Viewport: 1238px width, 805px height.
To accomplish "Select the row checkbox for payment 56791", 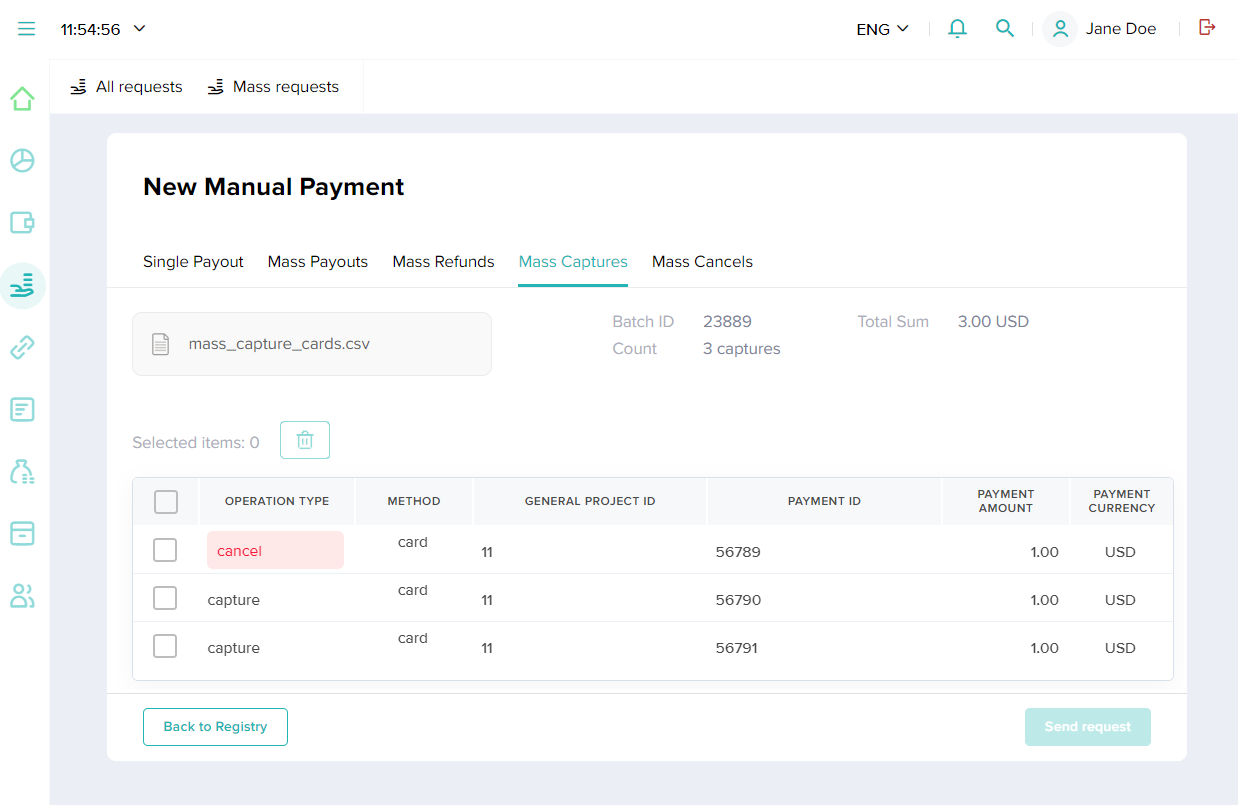I will click(165, 646).
